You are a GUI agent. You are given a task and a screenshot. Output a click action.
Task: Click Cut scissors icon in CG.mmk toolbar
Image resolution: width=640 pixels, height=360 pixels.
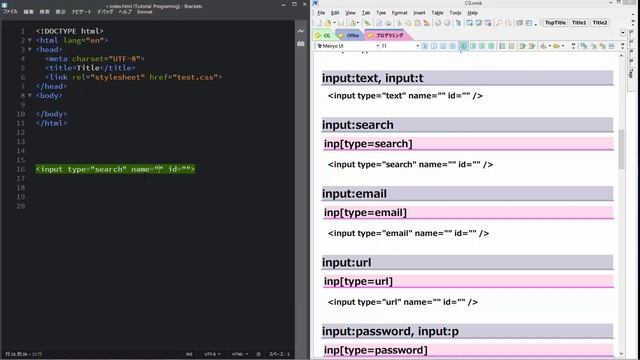pos(399,23)
